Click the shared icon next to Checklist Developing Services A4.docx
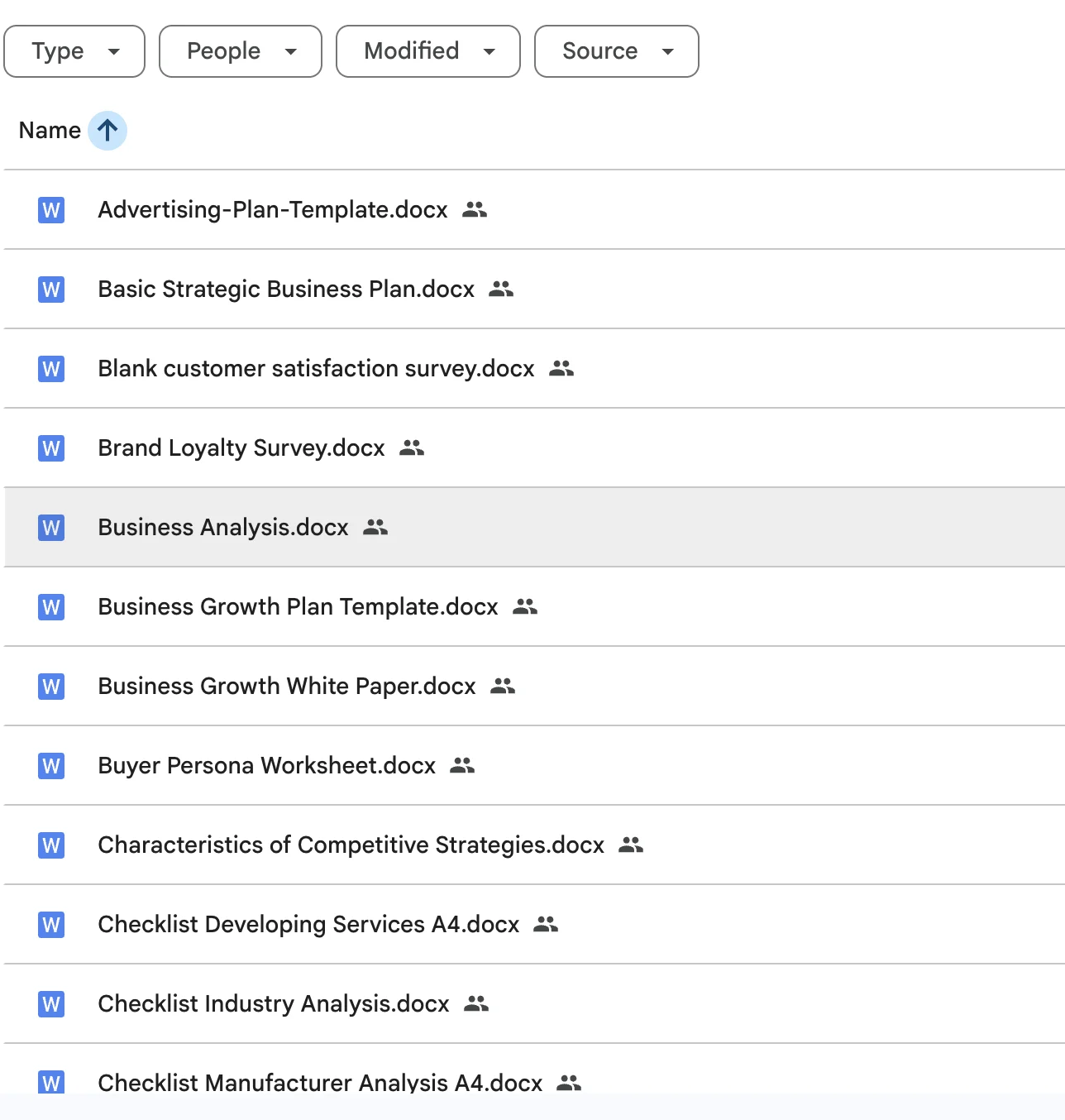The image size is (1065, 1120). pos(546,925)
